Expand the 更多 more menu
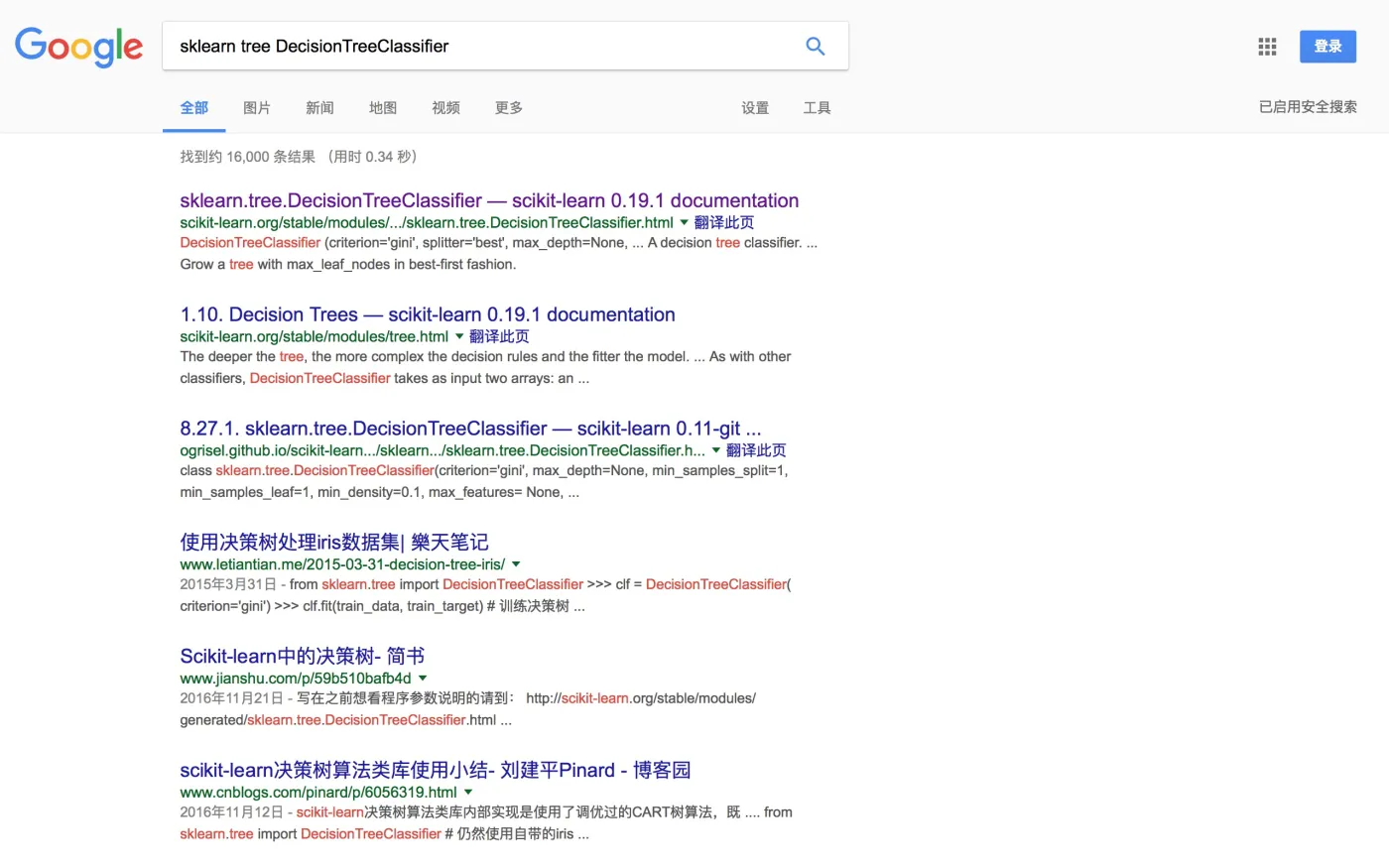This screenshot has height=868, width=1389. pyautogui.click(x=509, y=108)
